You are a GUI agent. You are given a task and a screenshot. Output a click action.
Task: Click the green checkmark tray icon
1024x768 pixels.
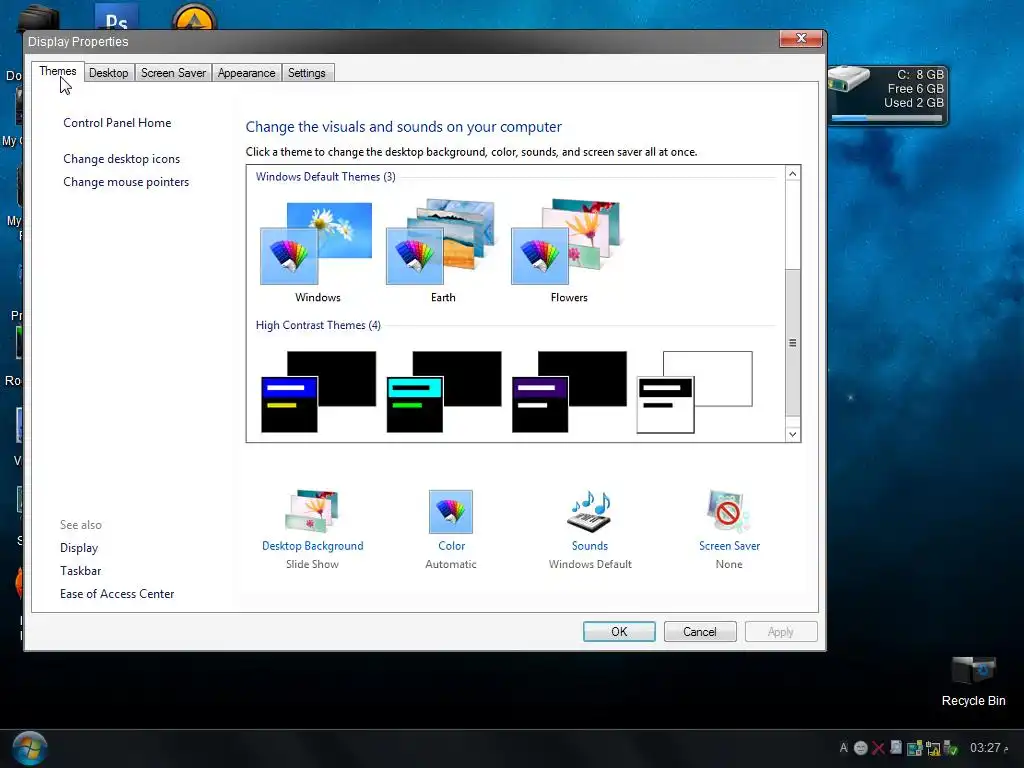click(x=950, y=748)
